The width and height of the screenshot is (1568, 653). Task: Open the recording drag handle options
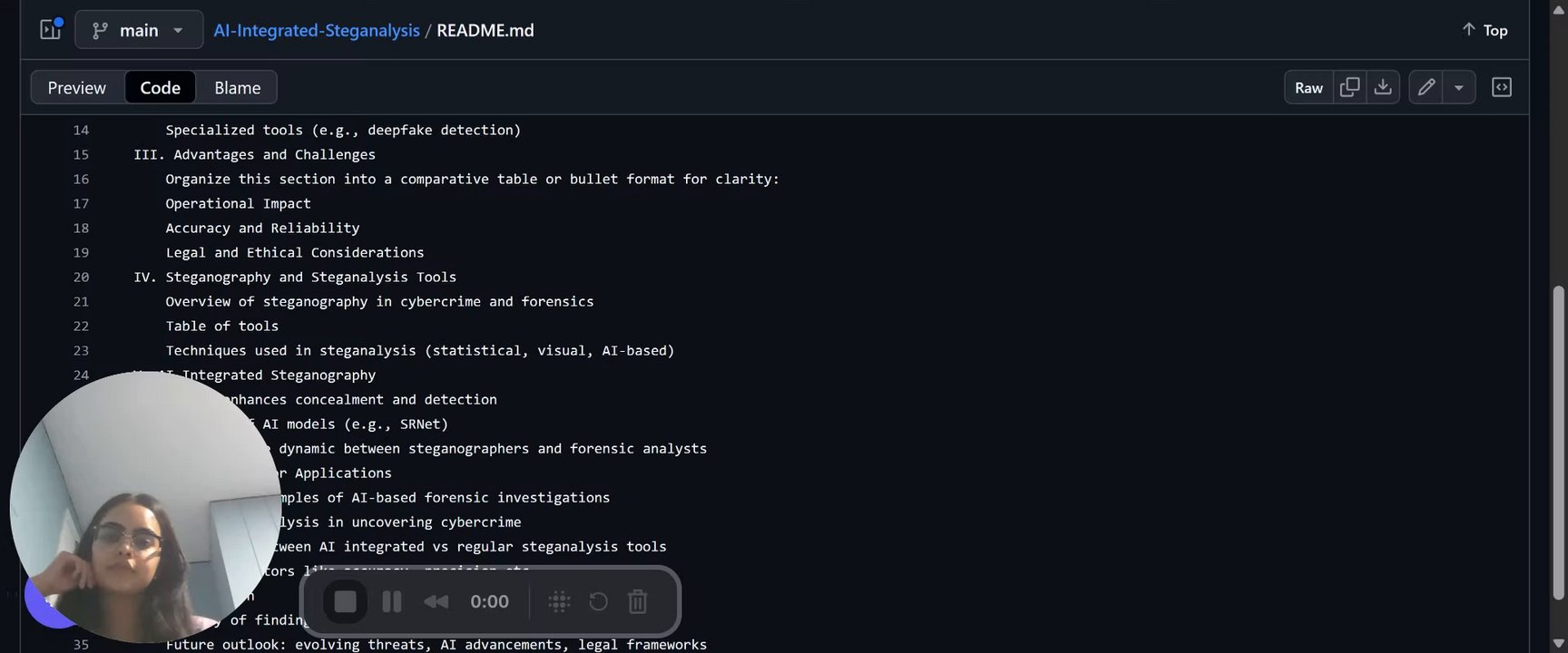pyautogui.click(x=559, y=601)
